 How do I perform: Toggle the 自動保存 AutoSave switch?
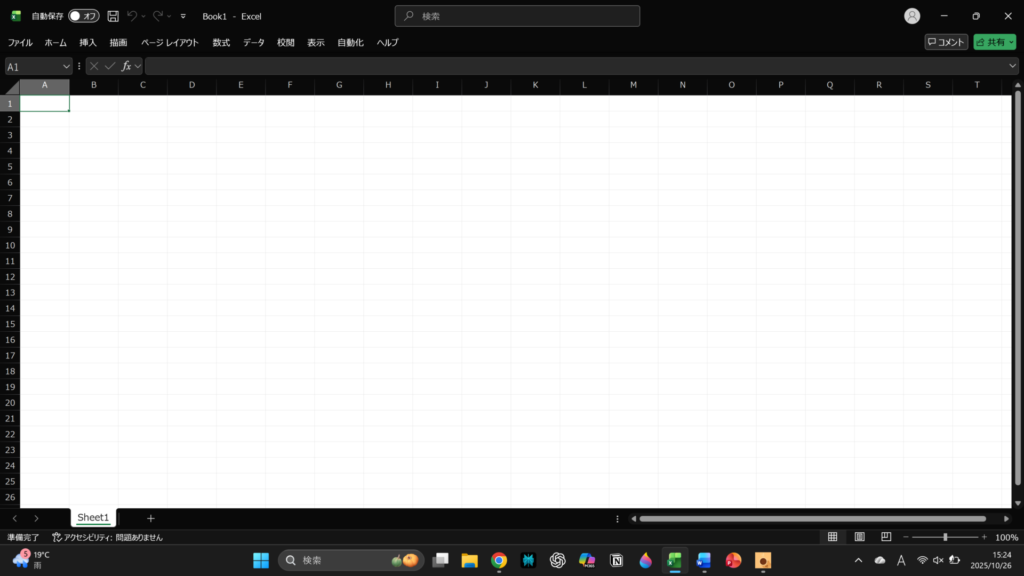pos(84,16)
